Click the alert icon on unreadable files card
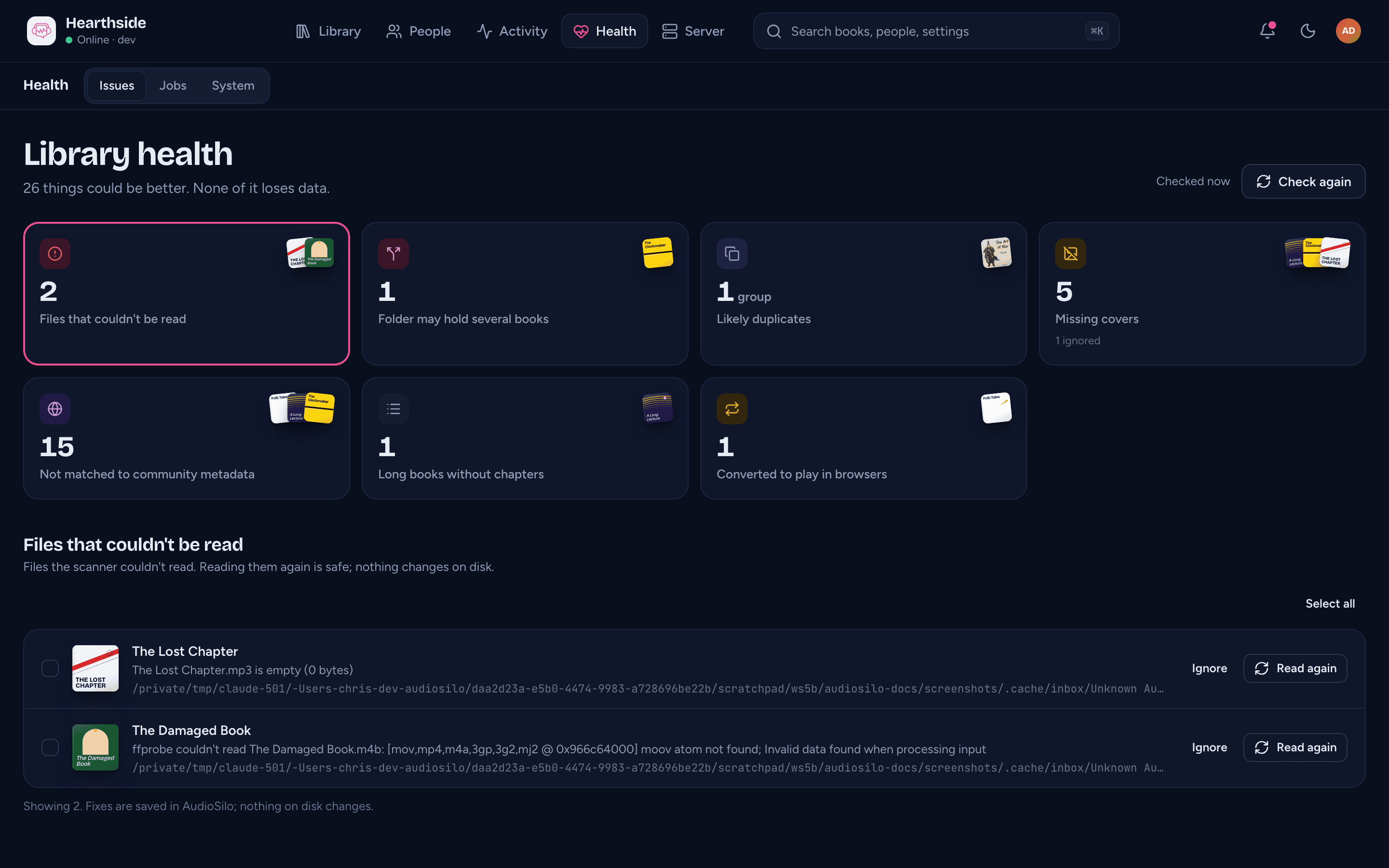Image resolution: width=1389 pixels, height=868 pixels. (x=55, y=254)
